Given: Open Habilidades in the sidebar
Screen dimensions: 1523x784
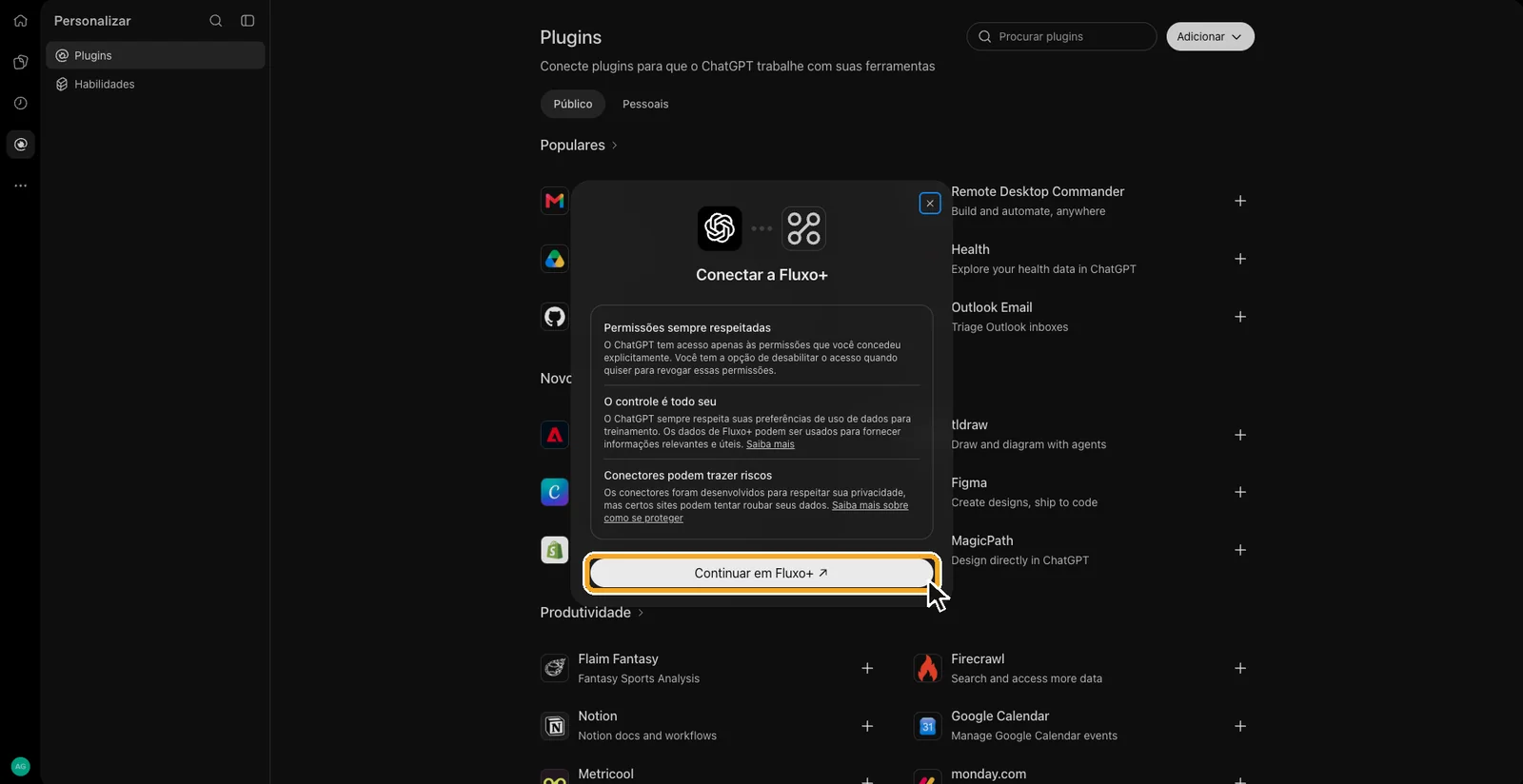Looking at the screenshot, I should (155, 84).
